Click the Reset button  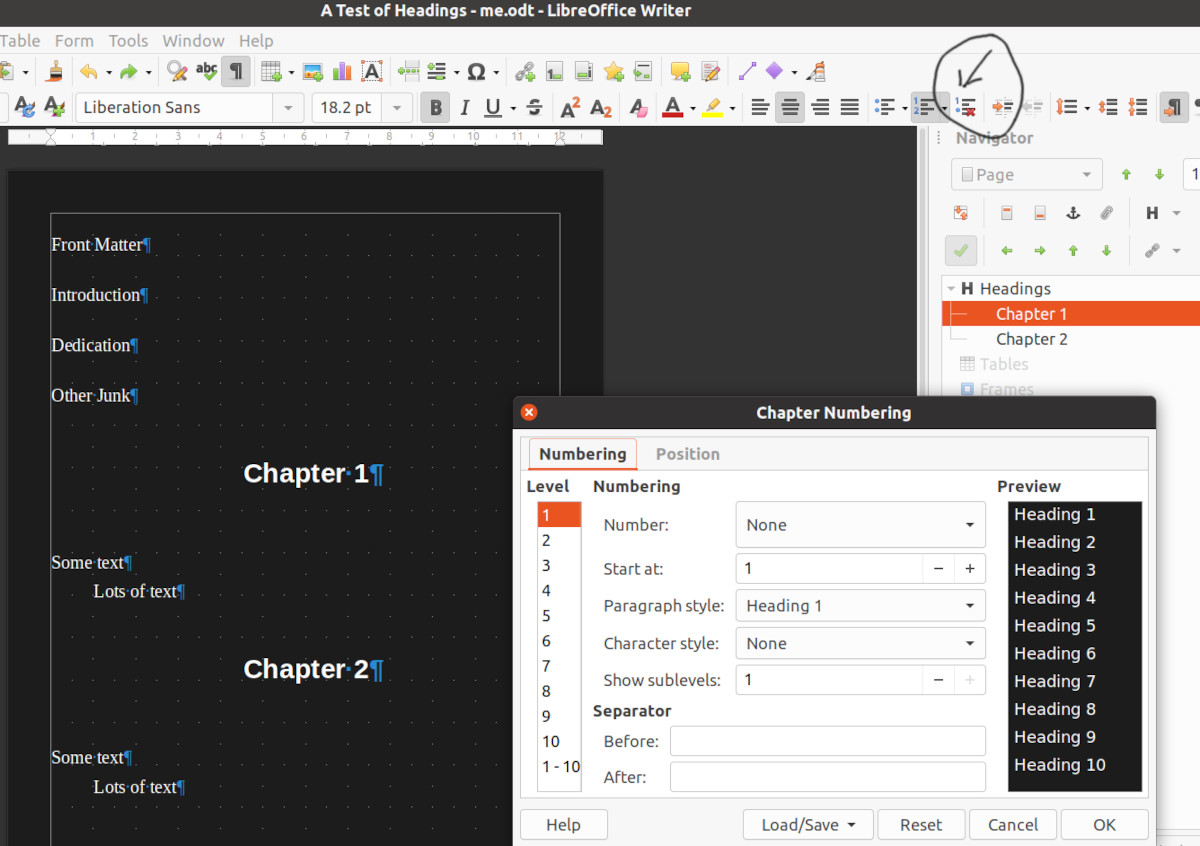pos(920,825)
